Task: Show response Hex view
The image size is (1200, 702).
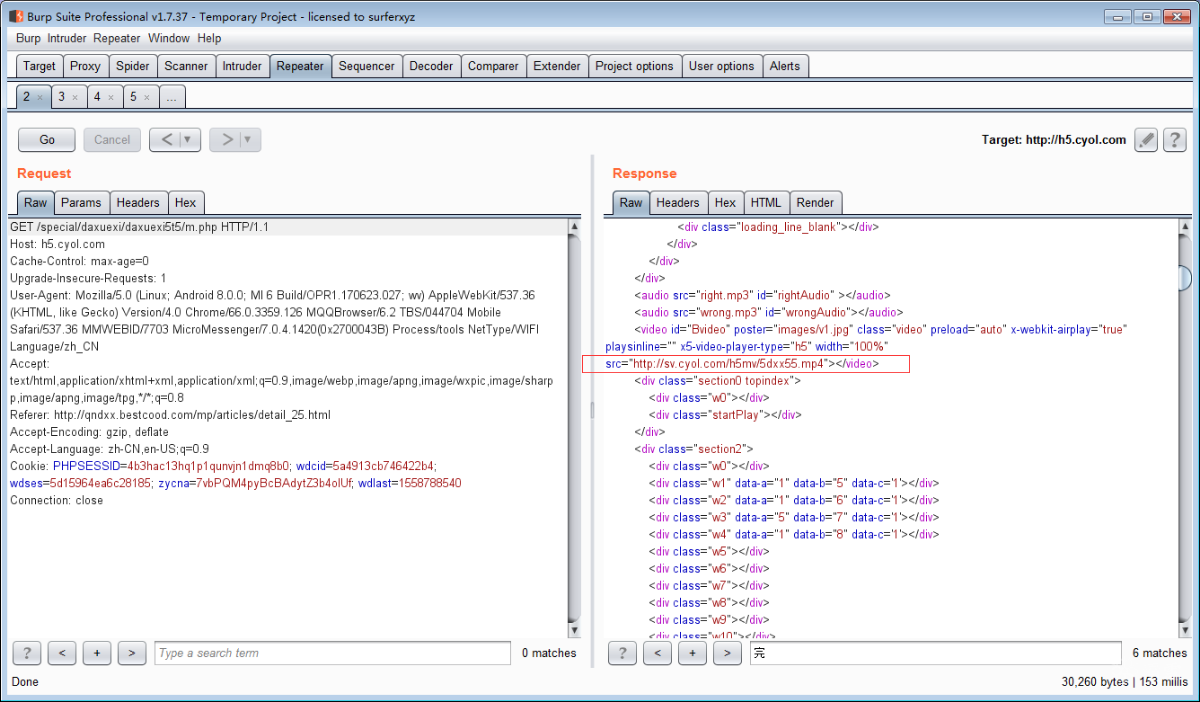Action: point(725,202)
